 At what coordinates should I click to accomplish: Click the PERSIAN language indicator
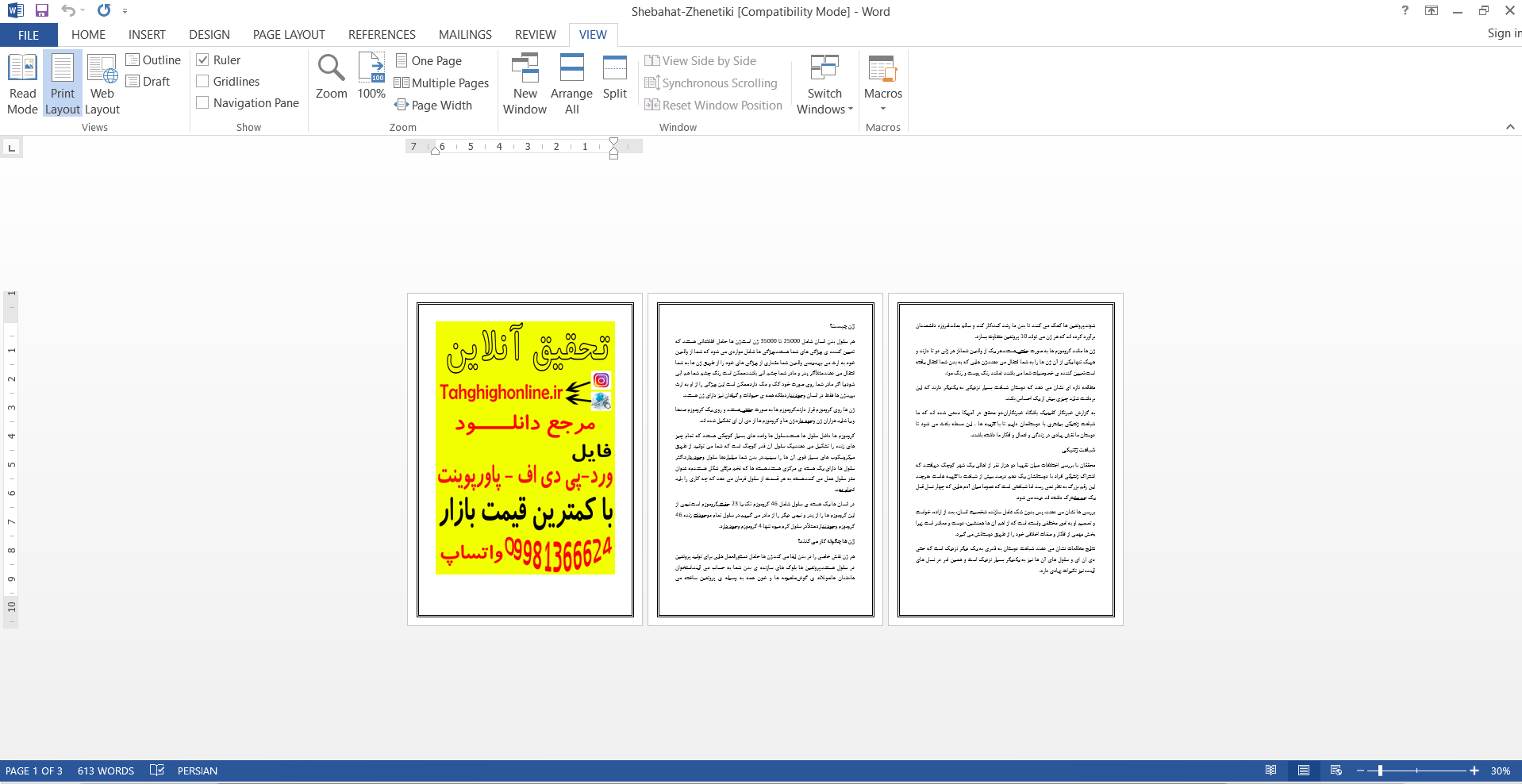click(x=198, y=771)
